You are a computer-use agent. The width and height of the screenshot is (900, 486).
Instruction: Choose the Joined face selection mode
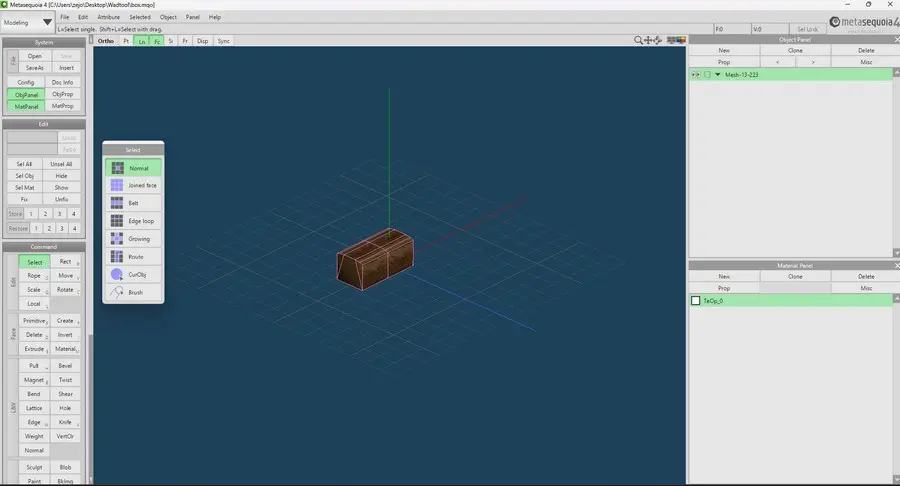click(x=133, y=185)
